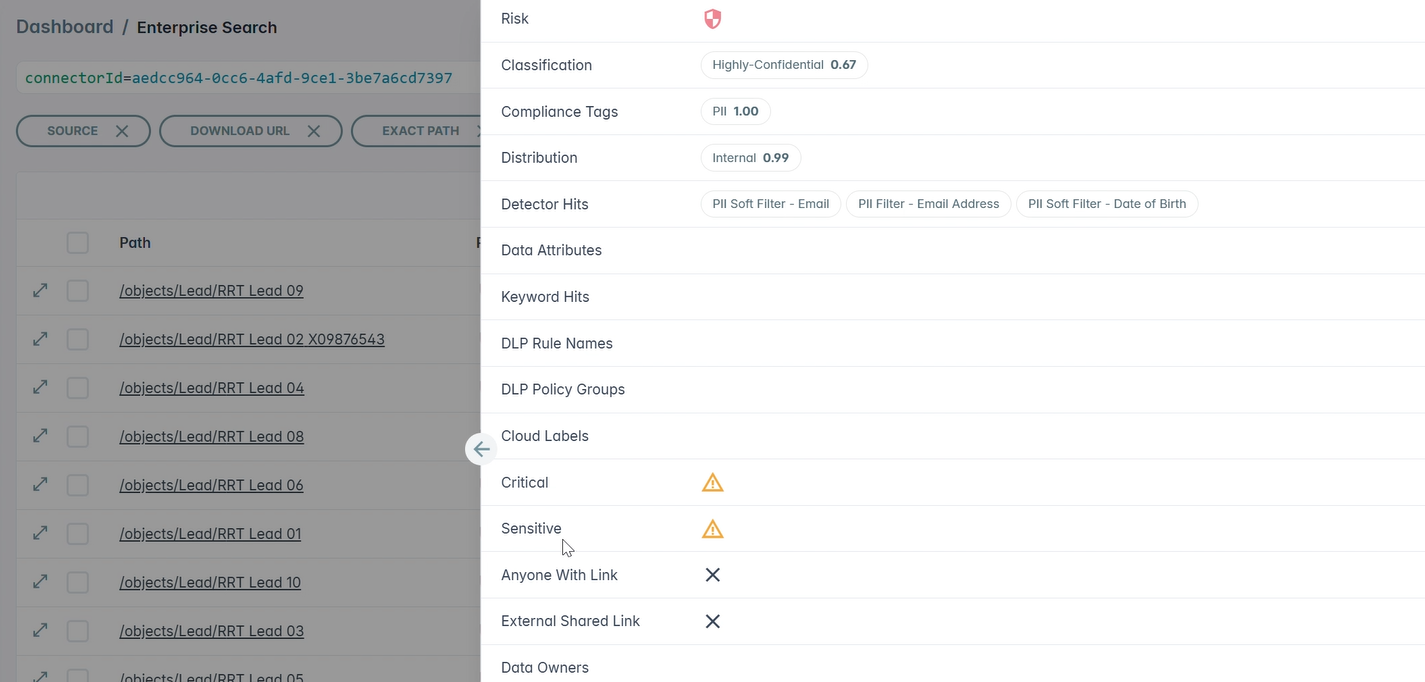
Task: Click the Internal 0.99 distribution tag
Action: tap(750, 158)
